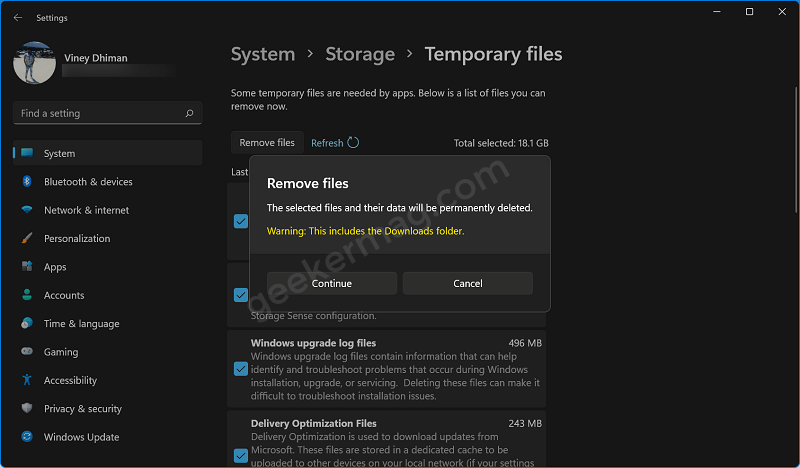The image size is (800, 468).
Task: Click the Apps icon in sidebar
Action: click(27, 266)
